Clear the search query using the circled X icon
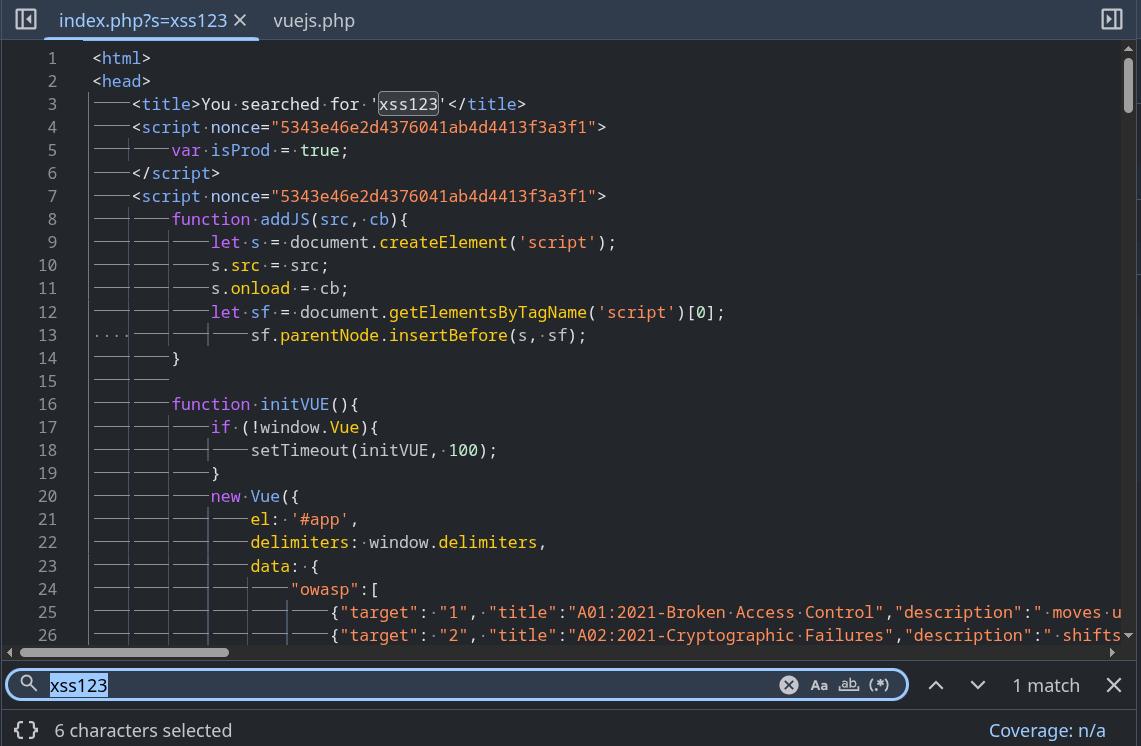Screen dimensions: 1141x746 click(x=789, y=684)
